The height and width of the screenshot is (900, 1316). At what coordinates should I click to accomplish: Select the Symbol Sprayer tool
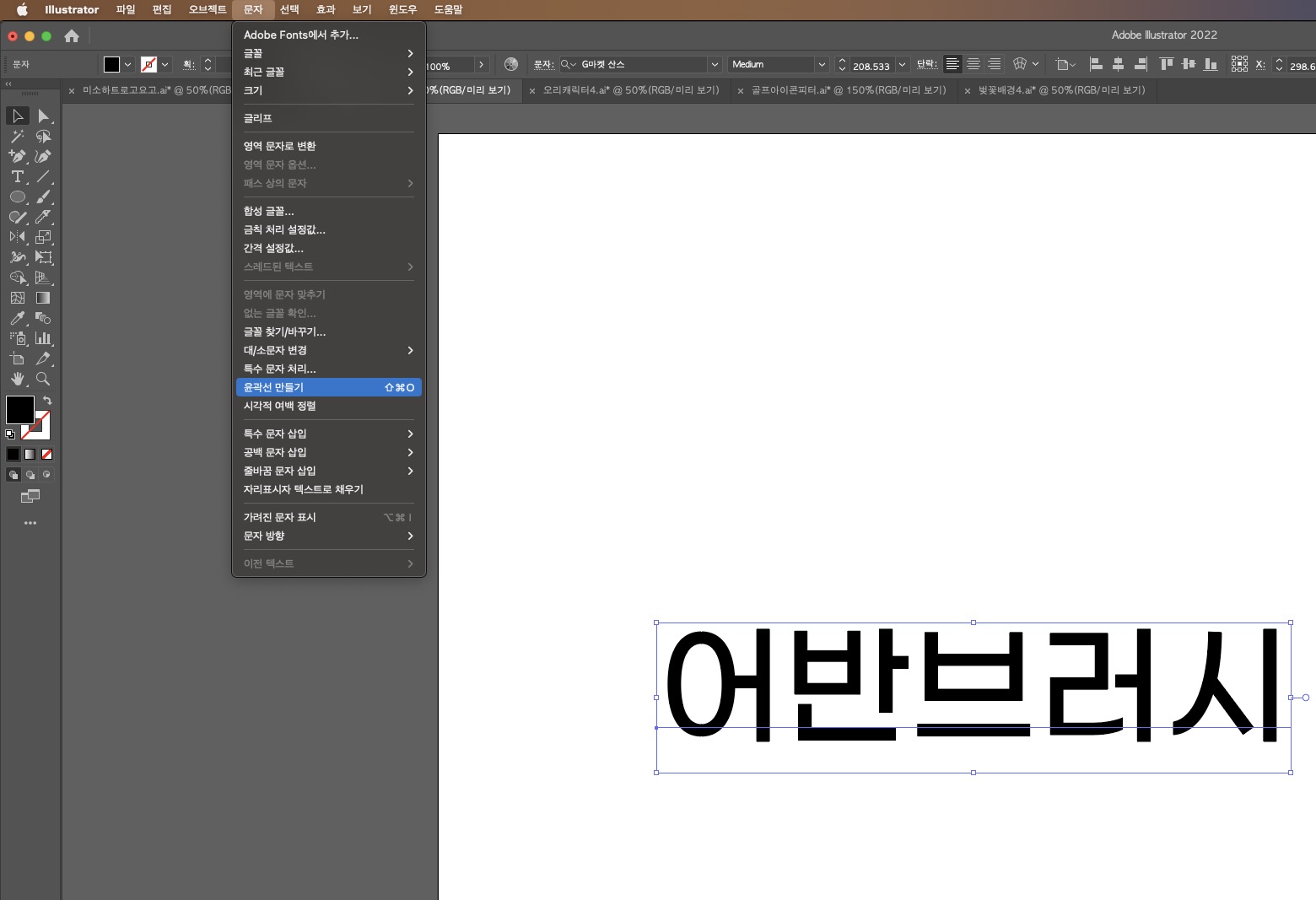click(18, 338)
